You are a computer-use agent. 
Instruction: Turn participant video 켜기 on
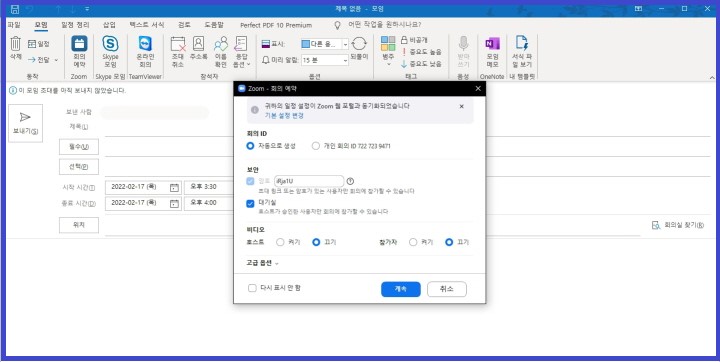tap(413, 242)
